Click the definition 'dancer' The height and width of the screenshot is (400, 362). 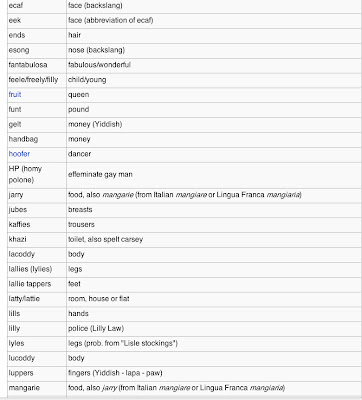click(x=79, y=154)
